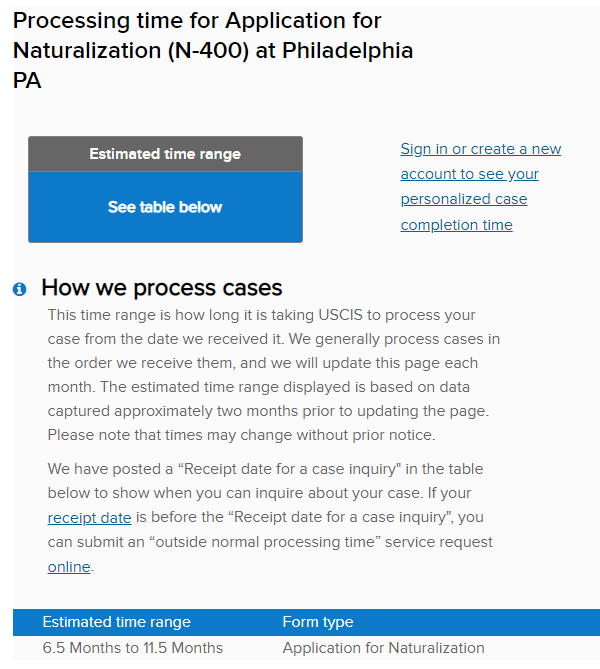Click Philadelphia PA in the title
The width and height of the screenshot is (600, 669).
pos(213,65)
